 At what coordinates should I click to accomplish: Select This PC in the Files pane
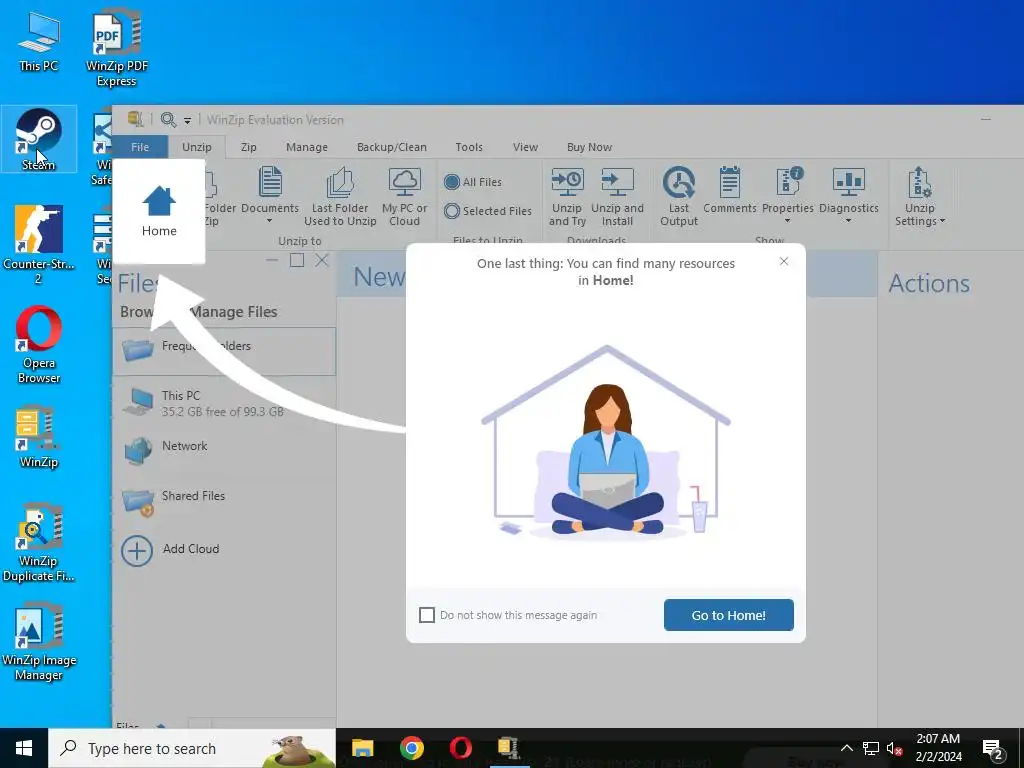coord(224,403)
